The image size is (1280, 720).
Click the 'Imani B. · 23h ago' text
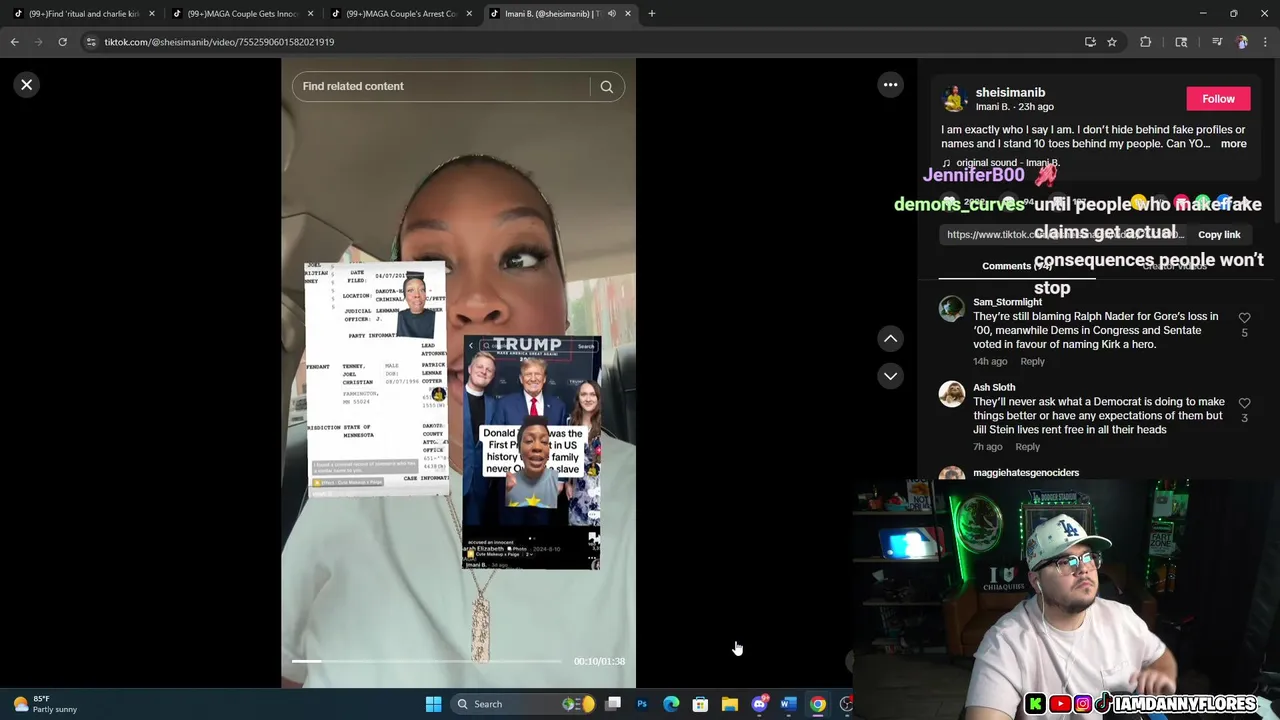(x=1014, y=107)
